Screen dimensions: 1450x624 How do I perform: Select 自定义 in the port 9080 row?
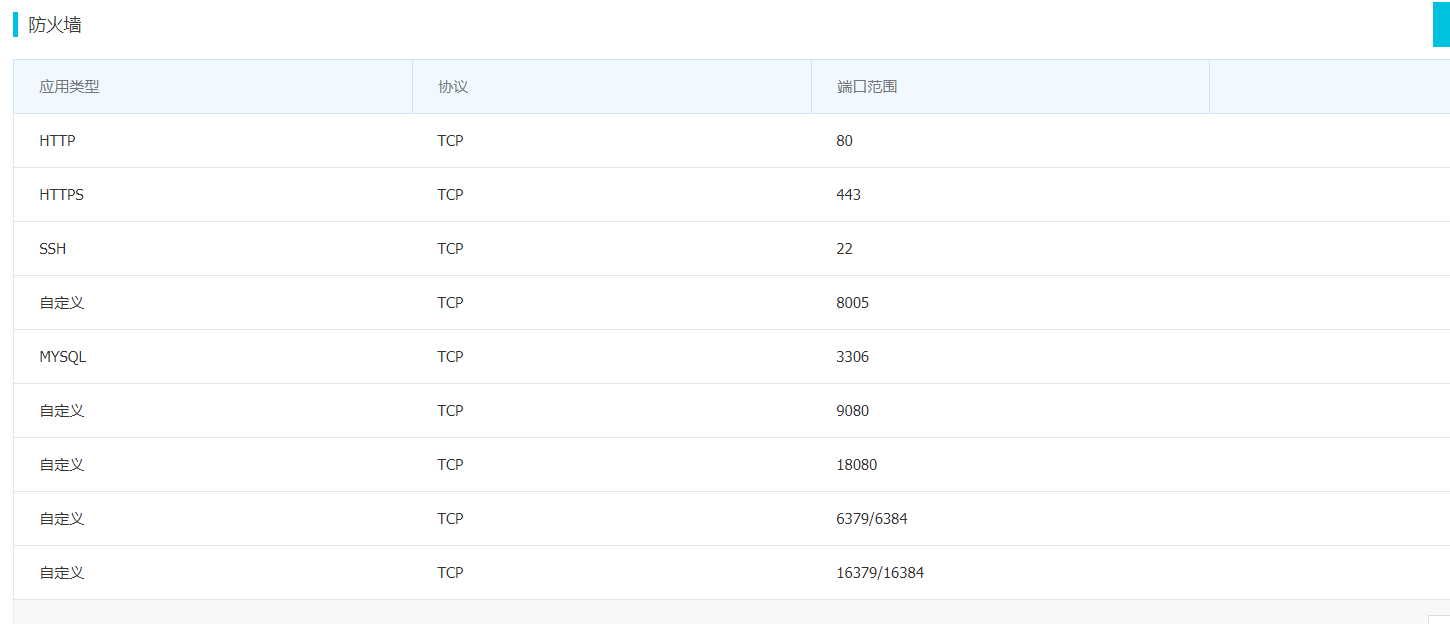pos(62,411)
